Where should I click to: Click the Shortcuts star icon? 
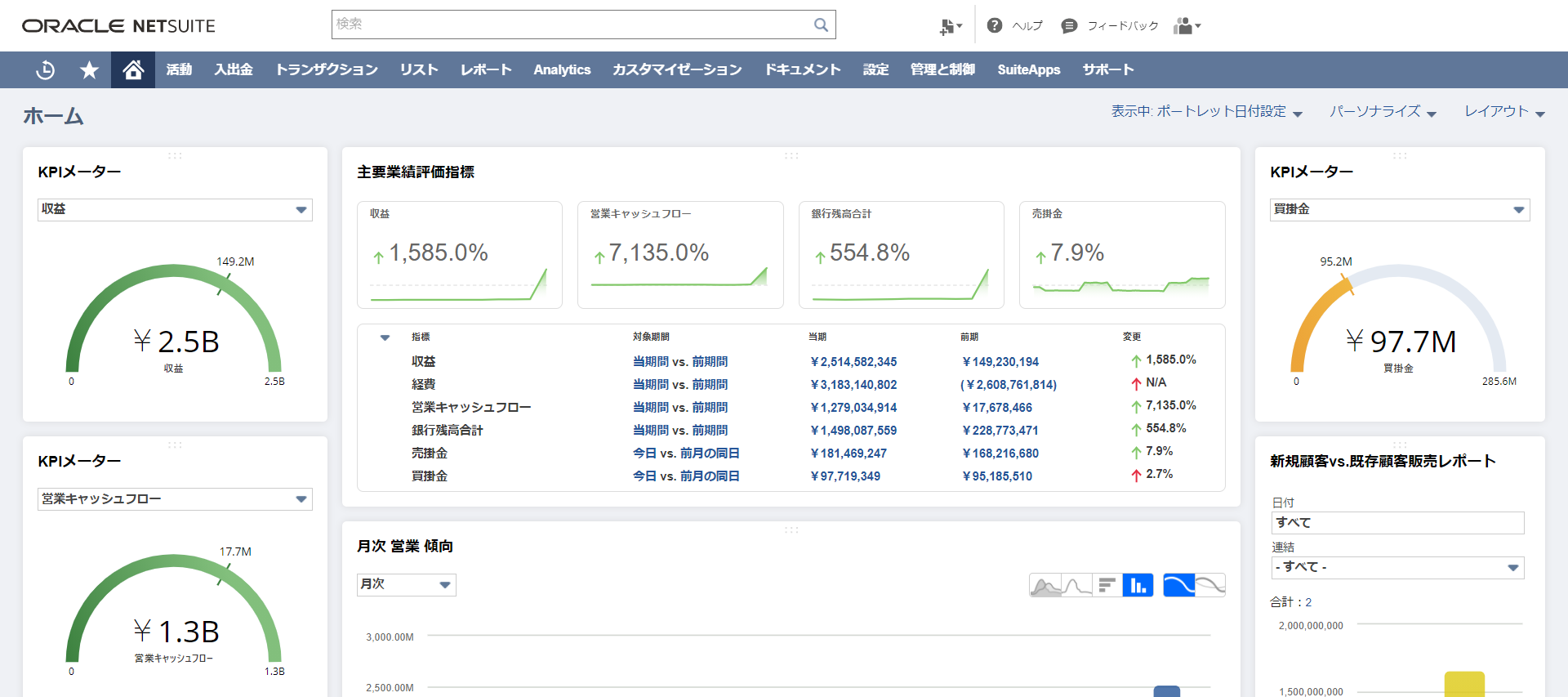pos(89,70)
